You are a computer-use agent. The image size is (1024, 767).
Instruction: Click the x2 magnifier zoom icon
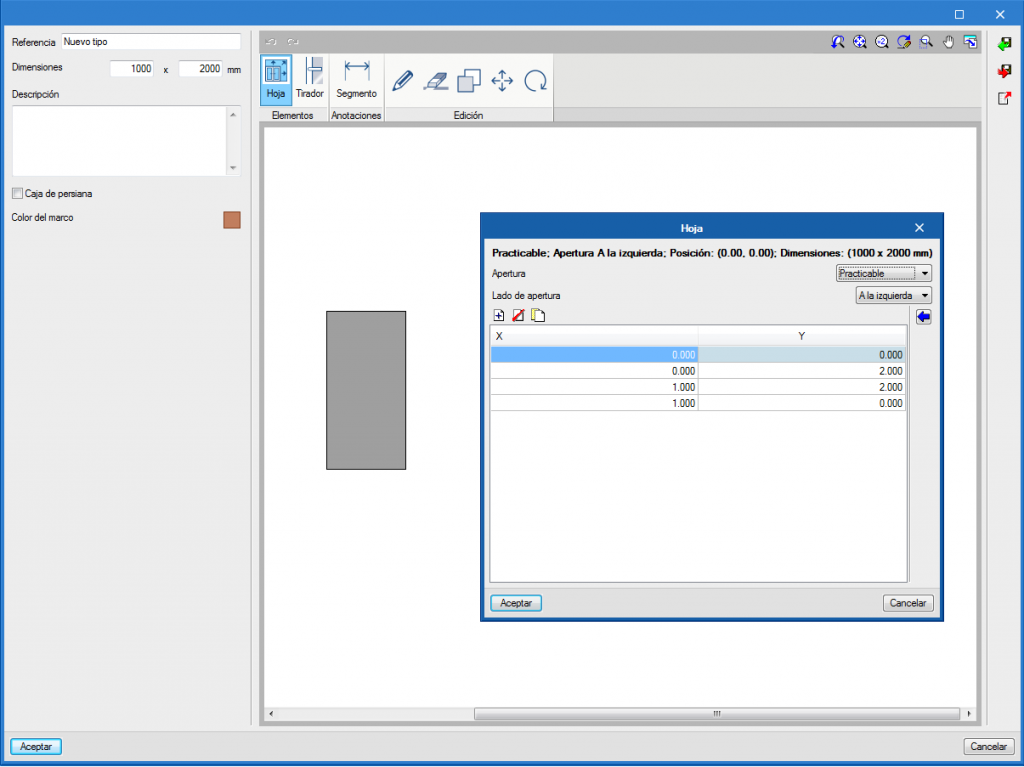click(882, 42)
